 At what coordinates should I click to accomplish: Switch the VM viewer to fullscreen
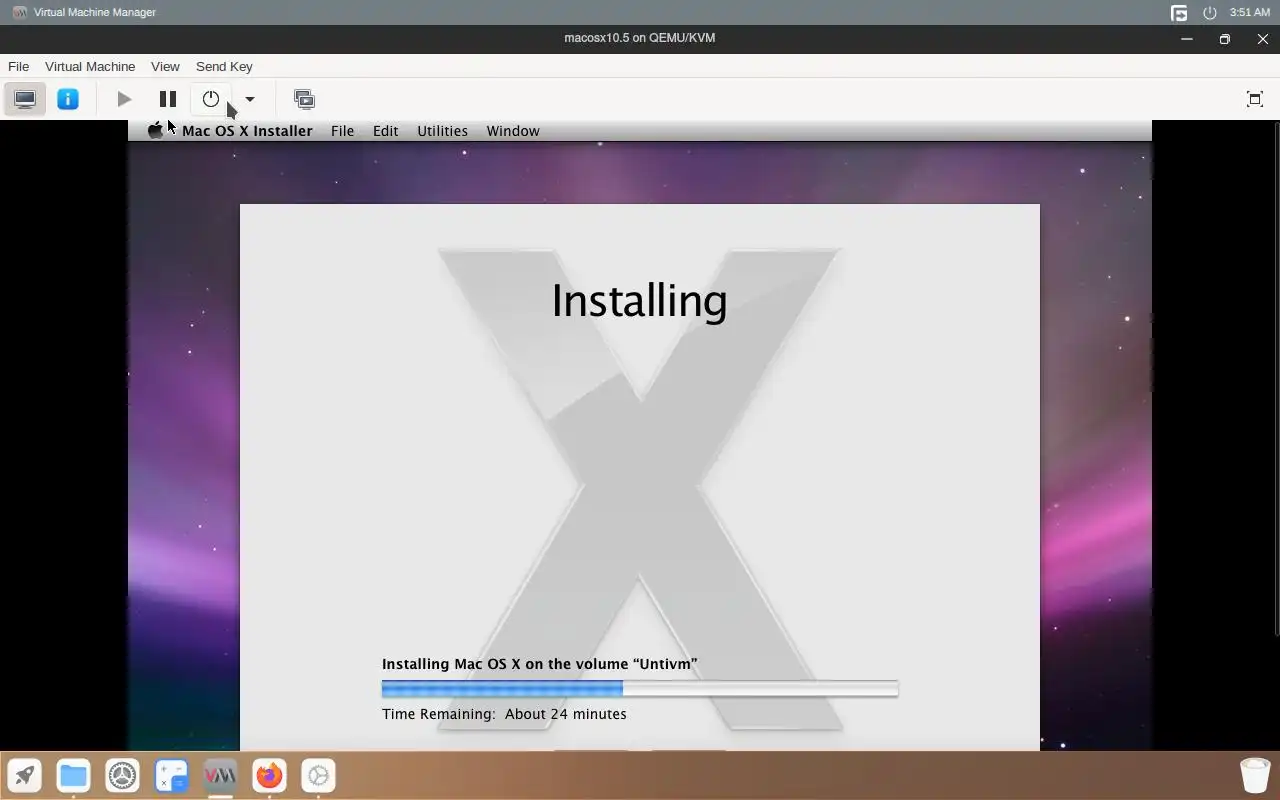(1255, 99)
